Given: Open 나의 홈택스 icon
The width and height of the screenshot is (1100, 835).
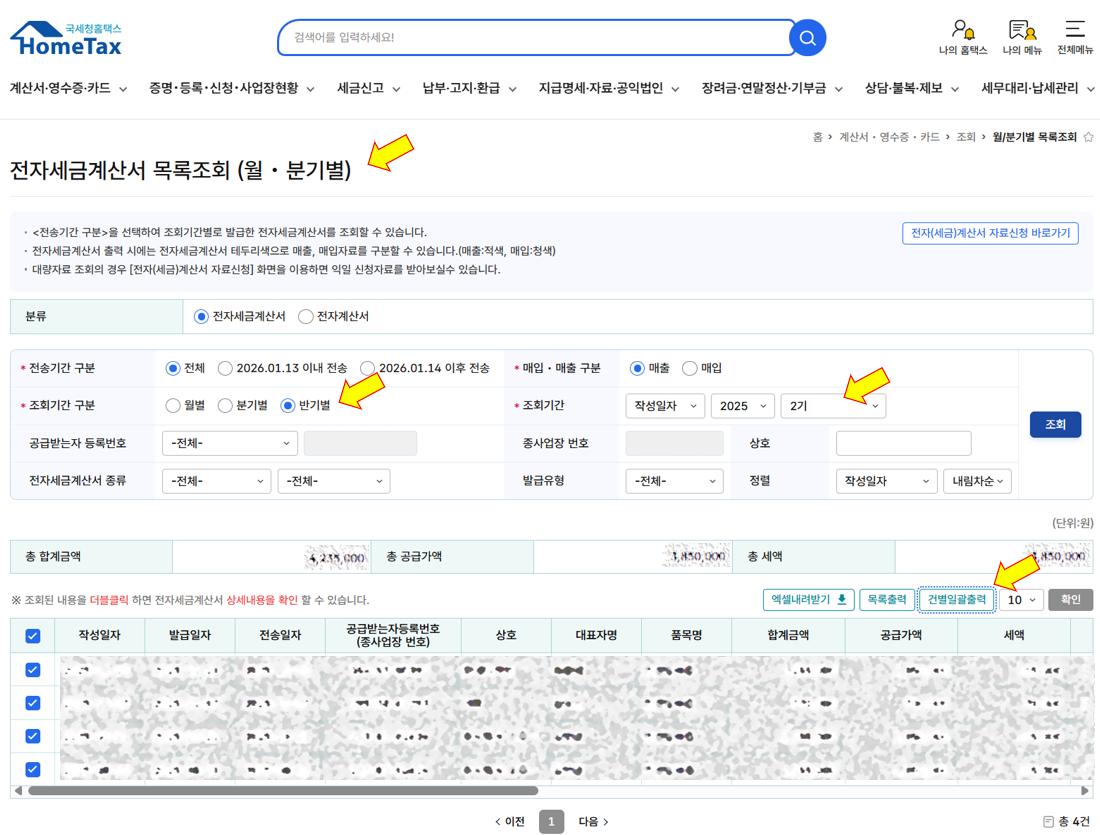Looking at the screenshot, I should coord(963,38).
